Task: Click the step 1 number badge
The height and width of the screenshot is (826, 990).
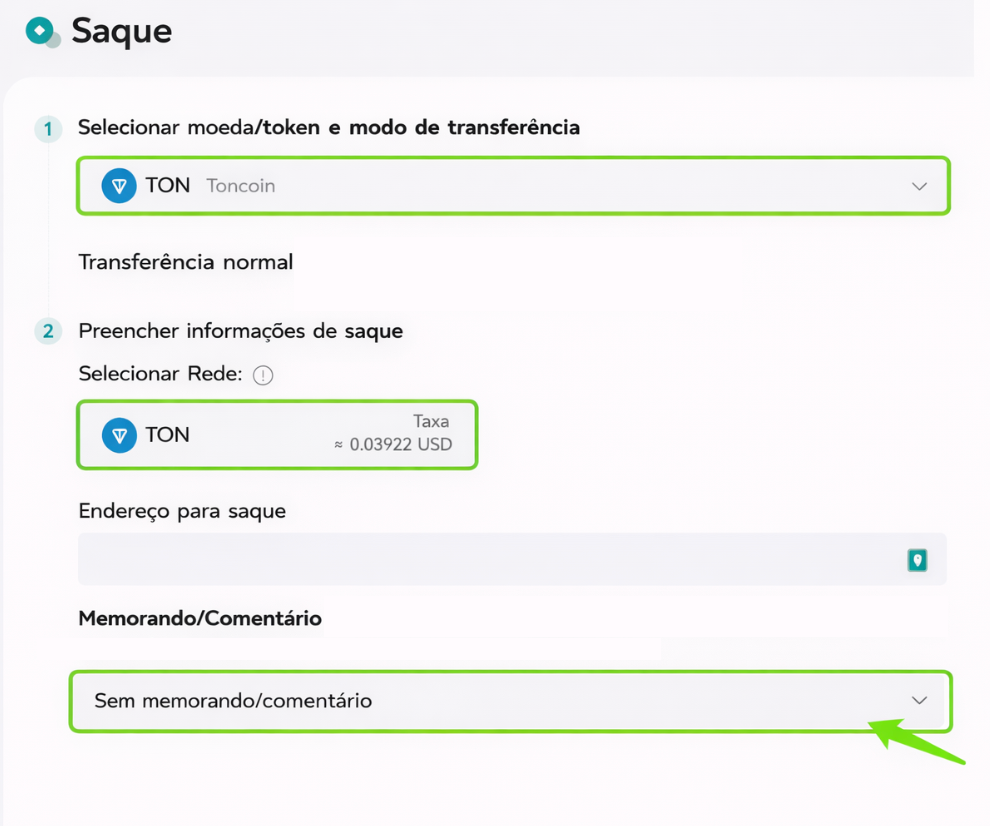Action: 48,129
